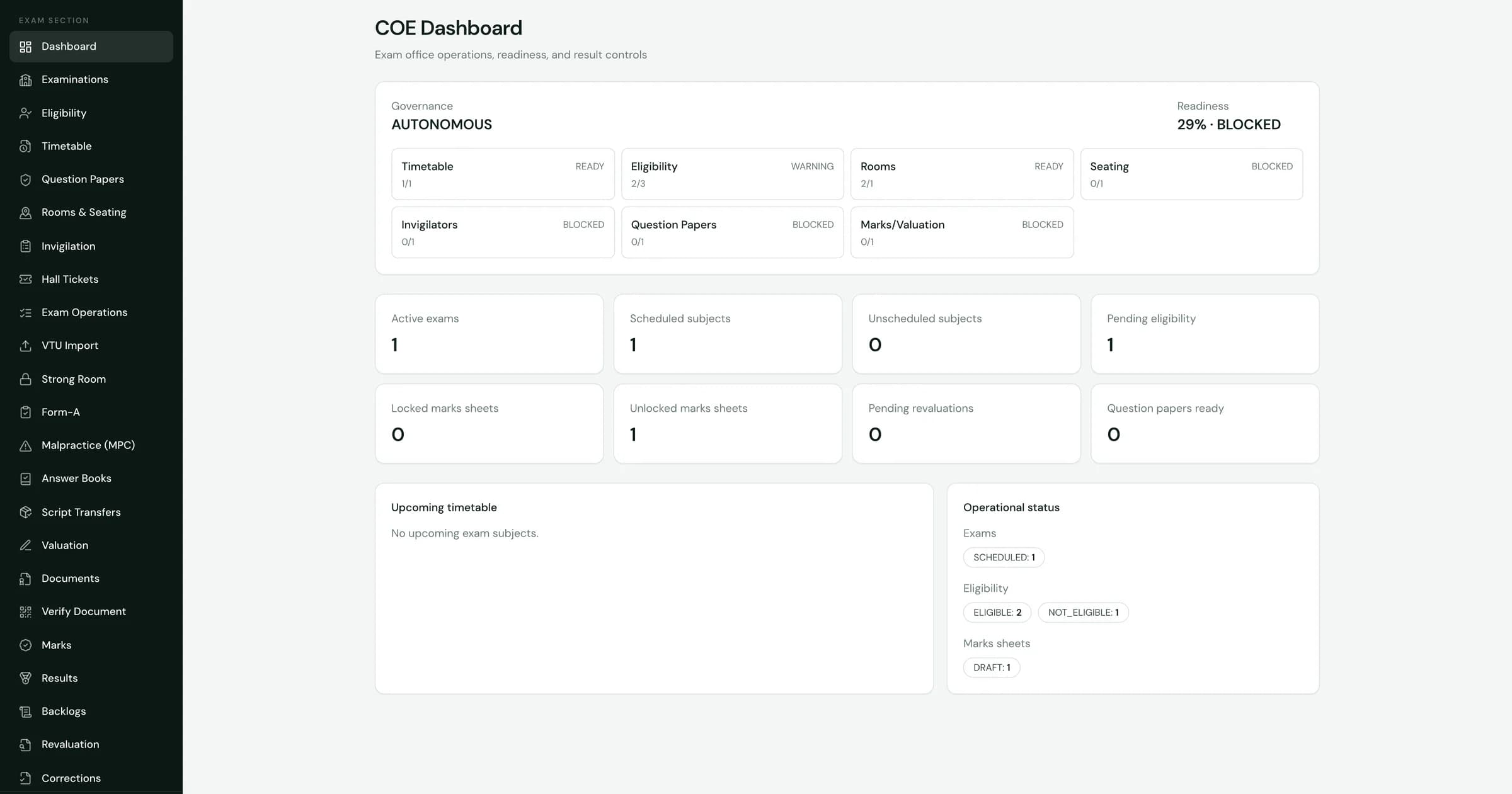
Task: Open the Eligibility WARNING readiness card
Action: 732,174
